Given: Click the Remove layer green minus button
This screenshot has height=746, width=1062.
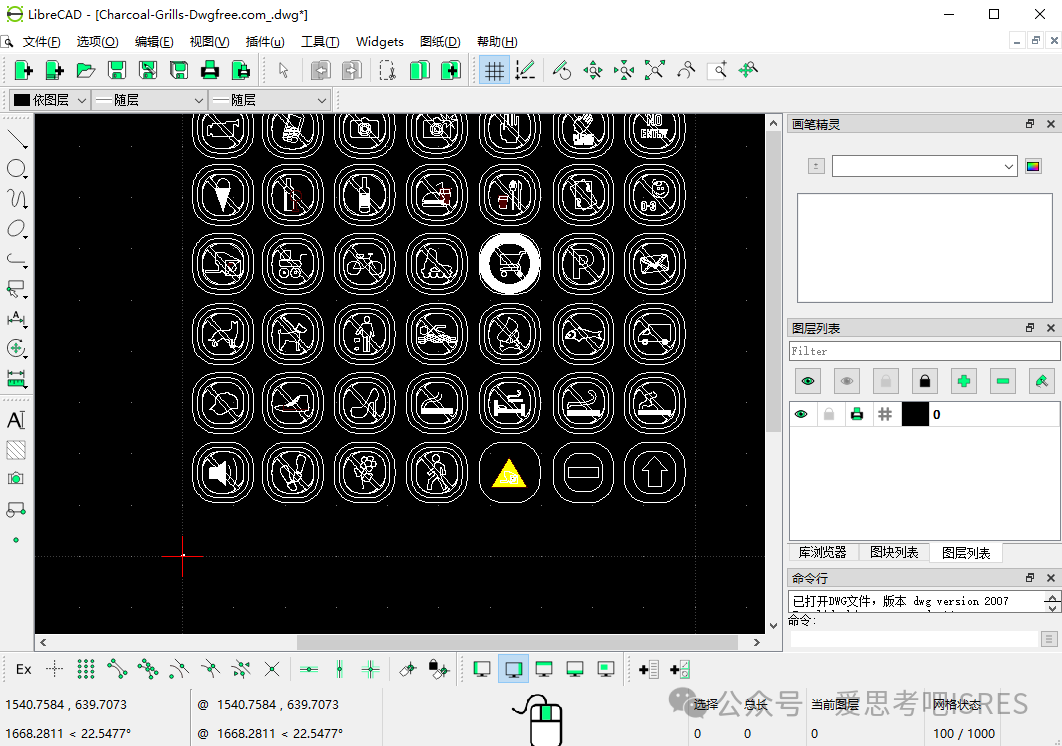Looking at the screenshot, I should (x=1003, y=381).
